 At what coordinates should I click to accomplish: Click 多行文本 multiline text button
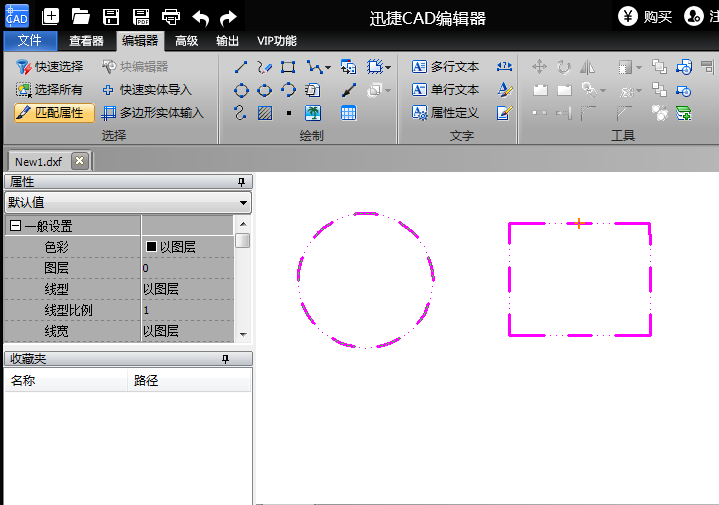coord(445,67)
